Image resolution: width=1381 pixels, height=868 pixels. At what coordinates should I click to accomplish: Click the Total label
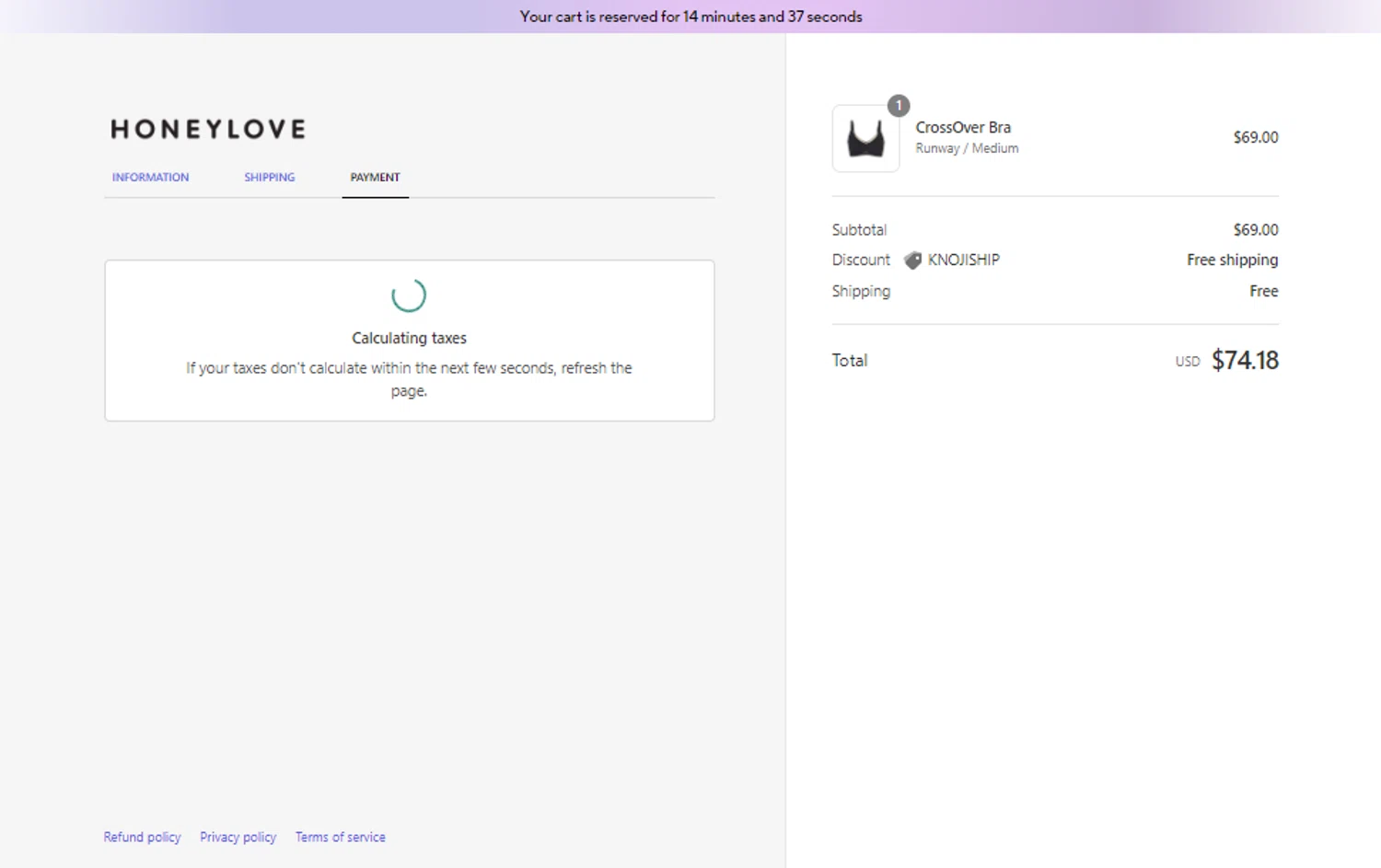coord(850,360)
